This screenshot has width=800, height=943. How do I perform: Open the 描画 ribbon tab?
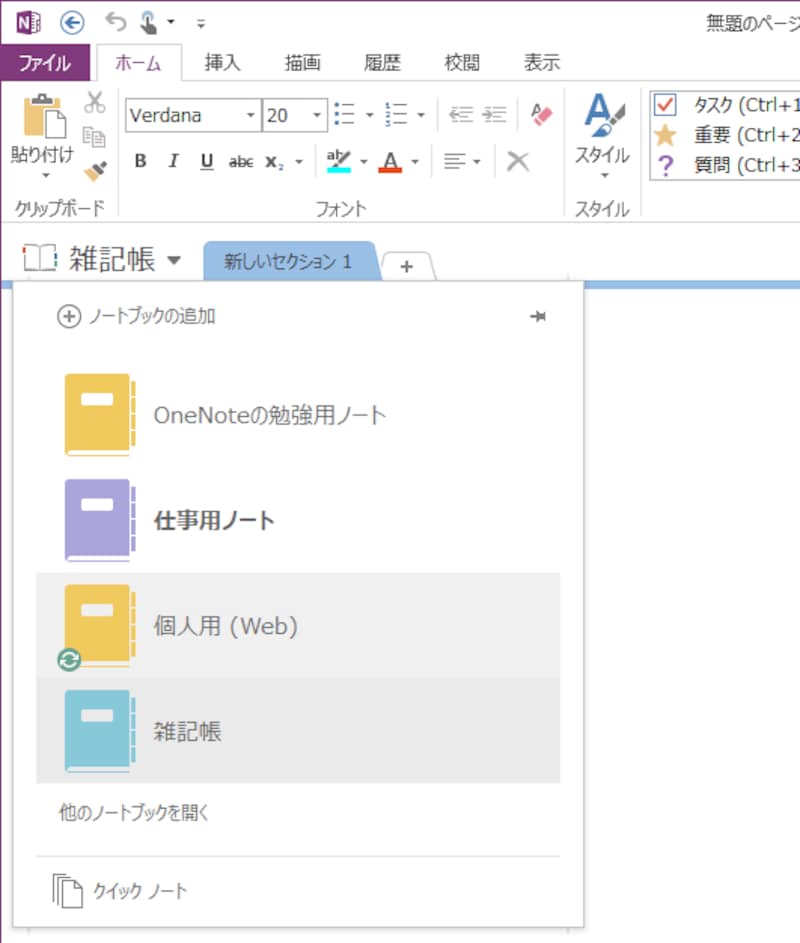pyautogui.click(x=302, y=62)
